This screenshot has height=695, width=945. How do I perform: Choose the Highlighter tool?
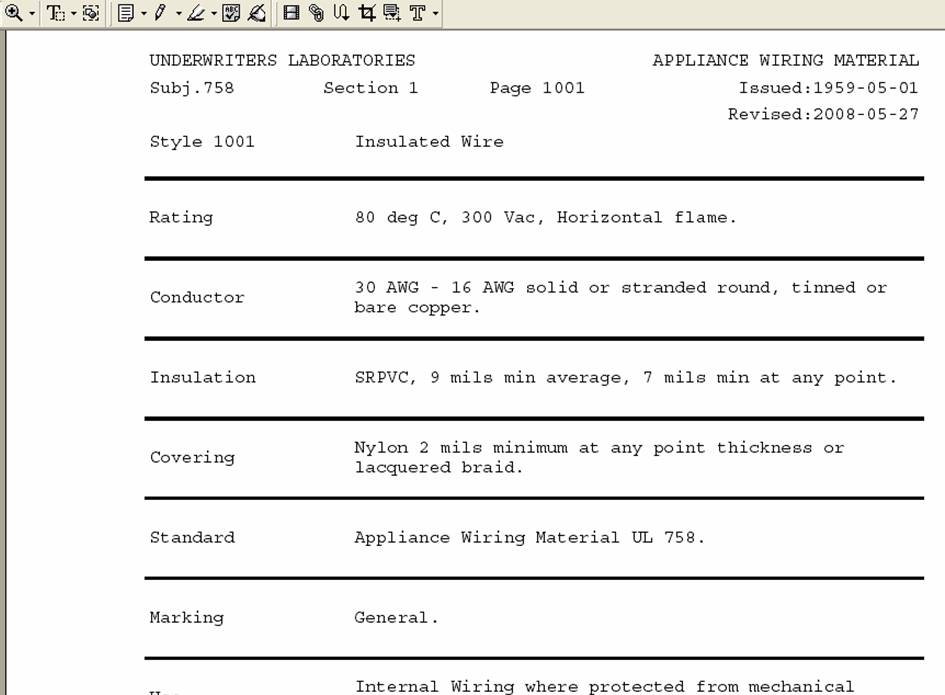point(195,13)
